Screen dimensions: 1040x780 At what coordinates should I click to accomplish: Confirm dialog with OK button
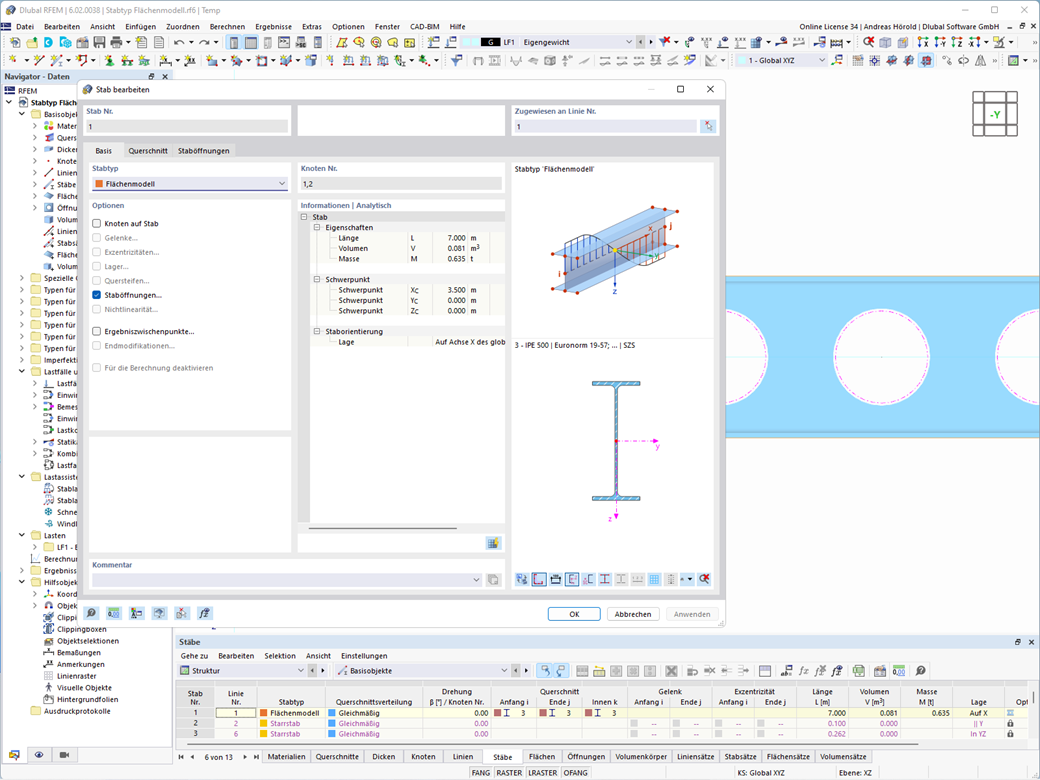(574, 614)
